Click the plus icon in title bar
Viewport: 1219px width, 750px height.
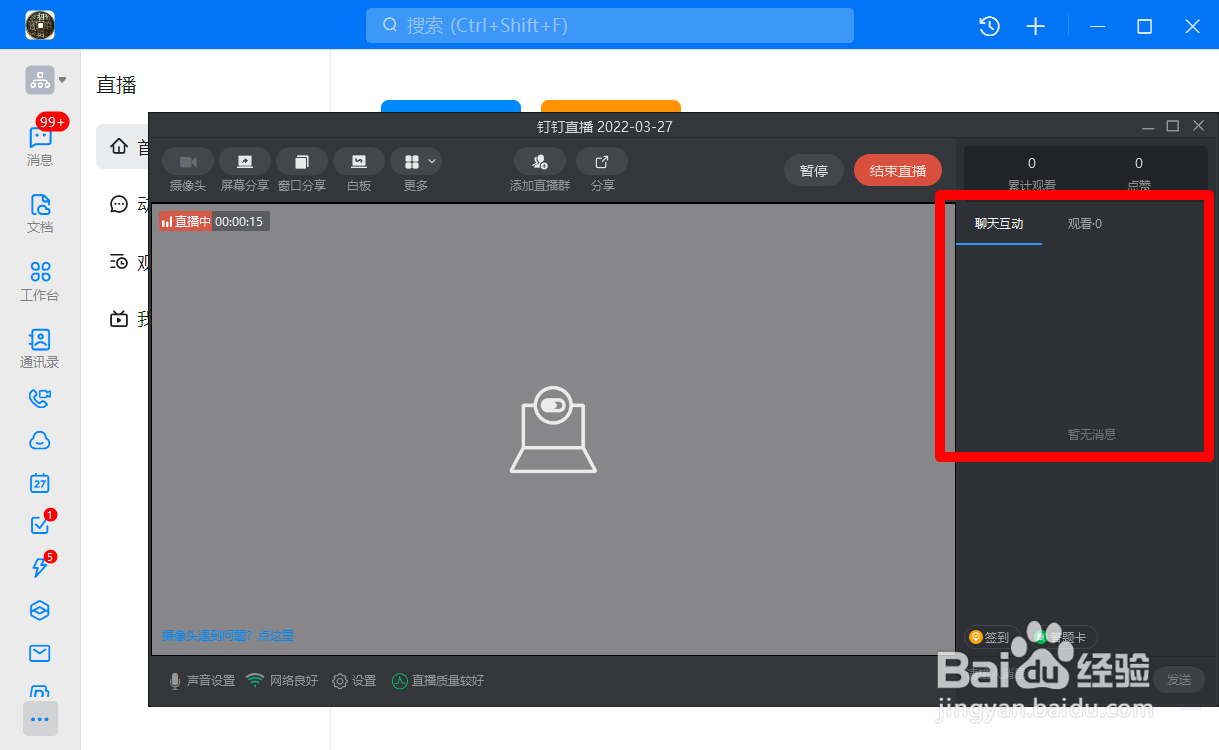click(x=1036, y=26)
